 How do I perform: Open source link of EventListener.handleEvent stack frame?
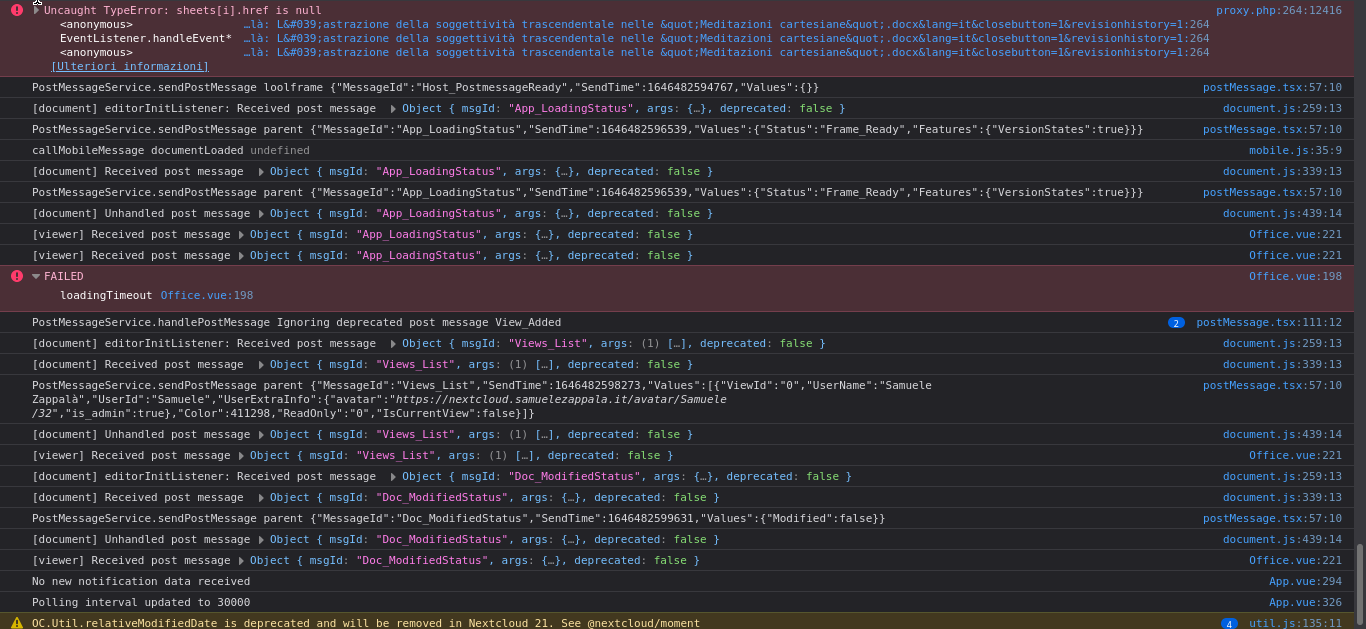[x=726, y=38]
